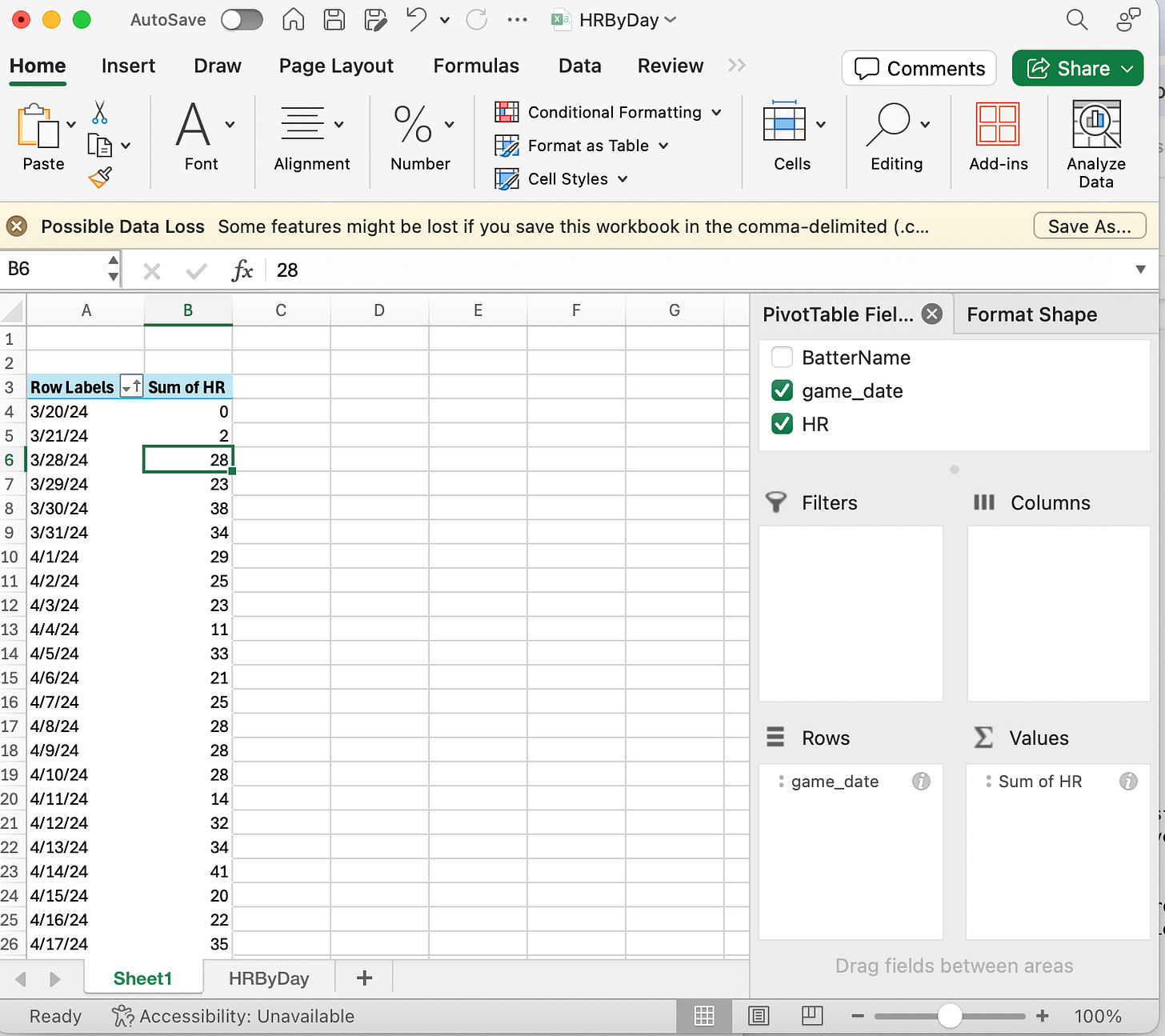Image resolution: width=1165 pixels, height=1036 pixels.
Task: Click the Copy icon
Action: click(100, 146)
